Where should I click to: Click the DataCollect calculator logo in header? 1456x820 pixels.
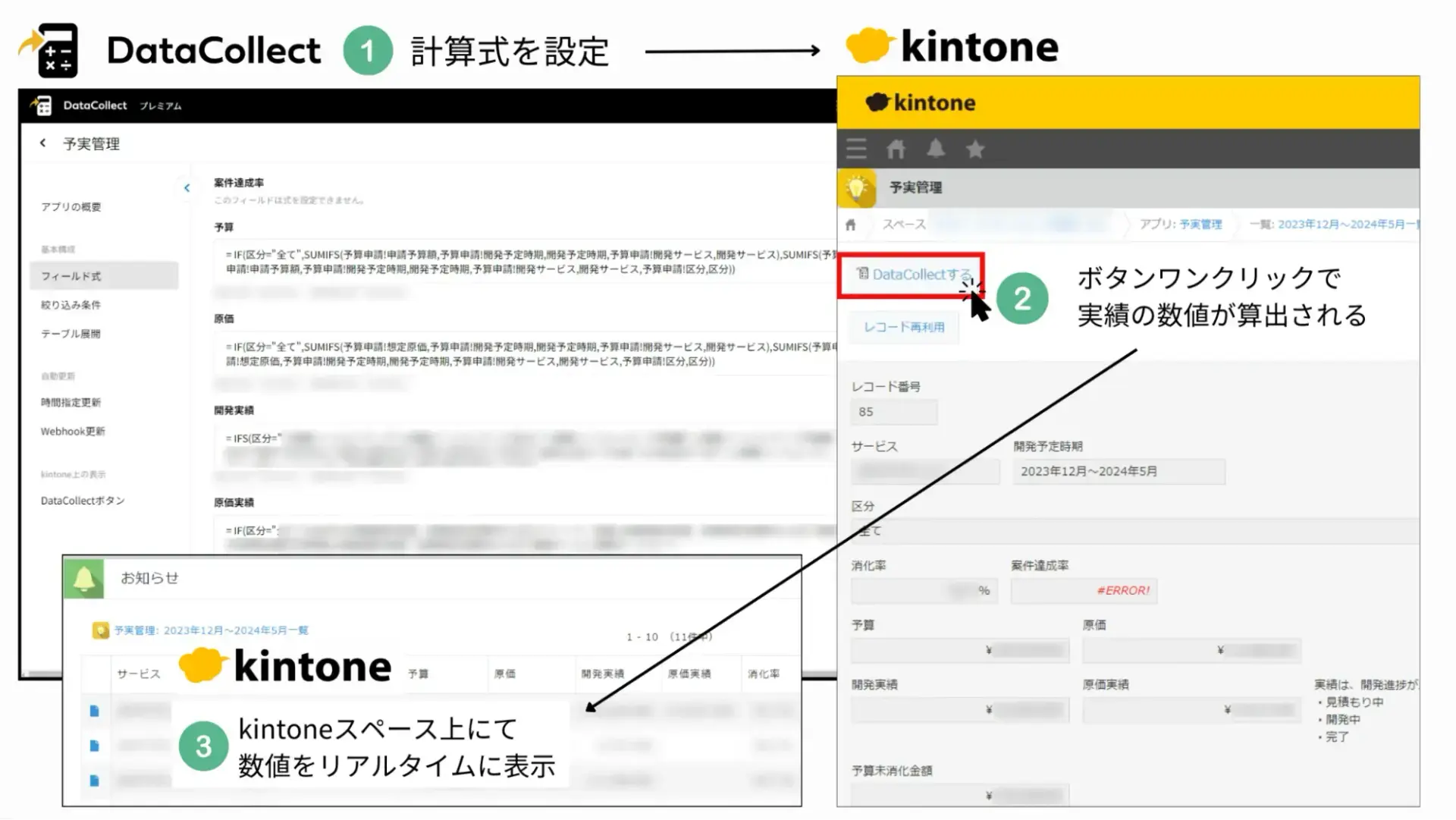tap(43, 105)
